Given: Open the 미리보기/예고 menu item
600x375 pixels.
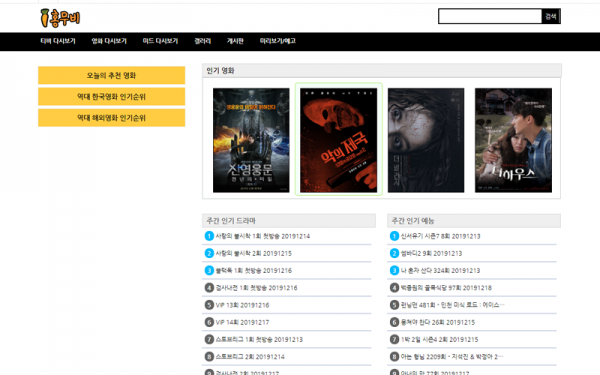Looking at the screenshot, I should [278, 41].
